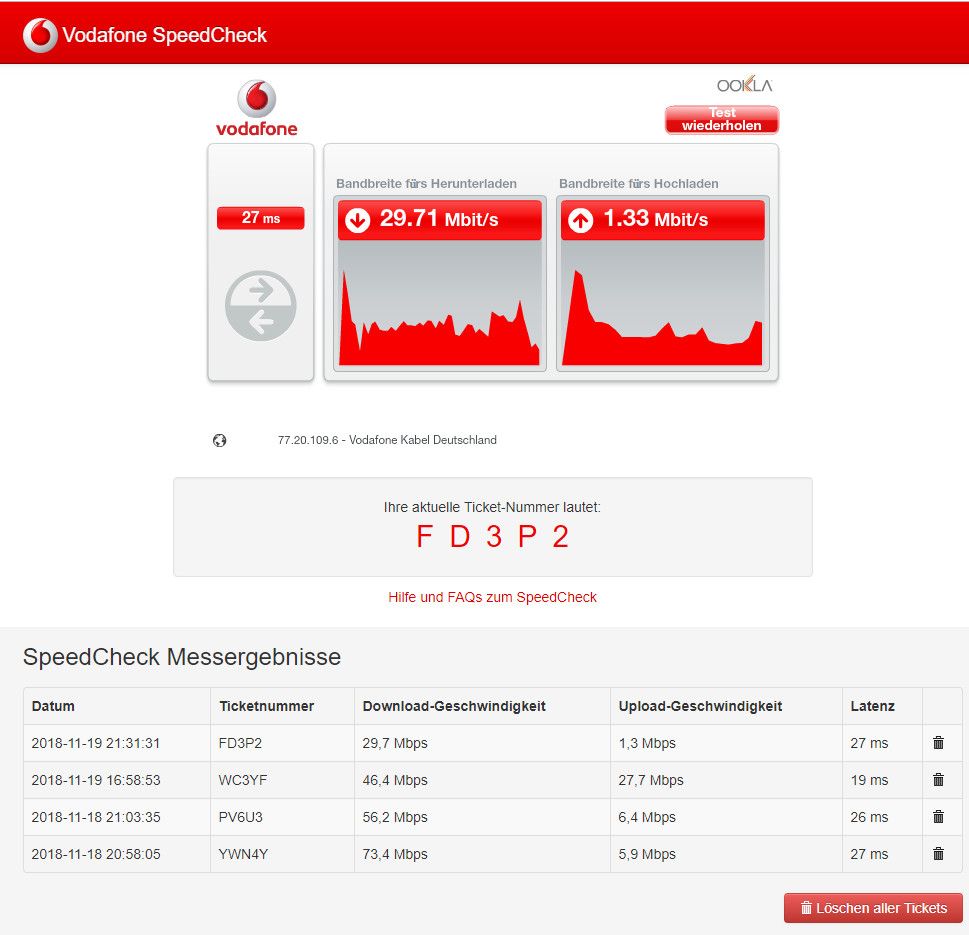
Task: Click the Vodafone logo in the red header
Action: tap(40, 35)
